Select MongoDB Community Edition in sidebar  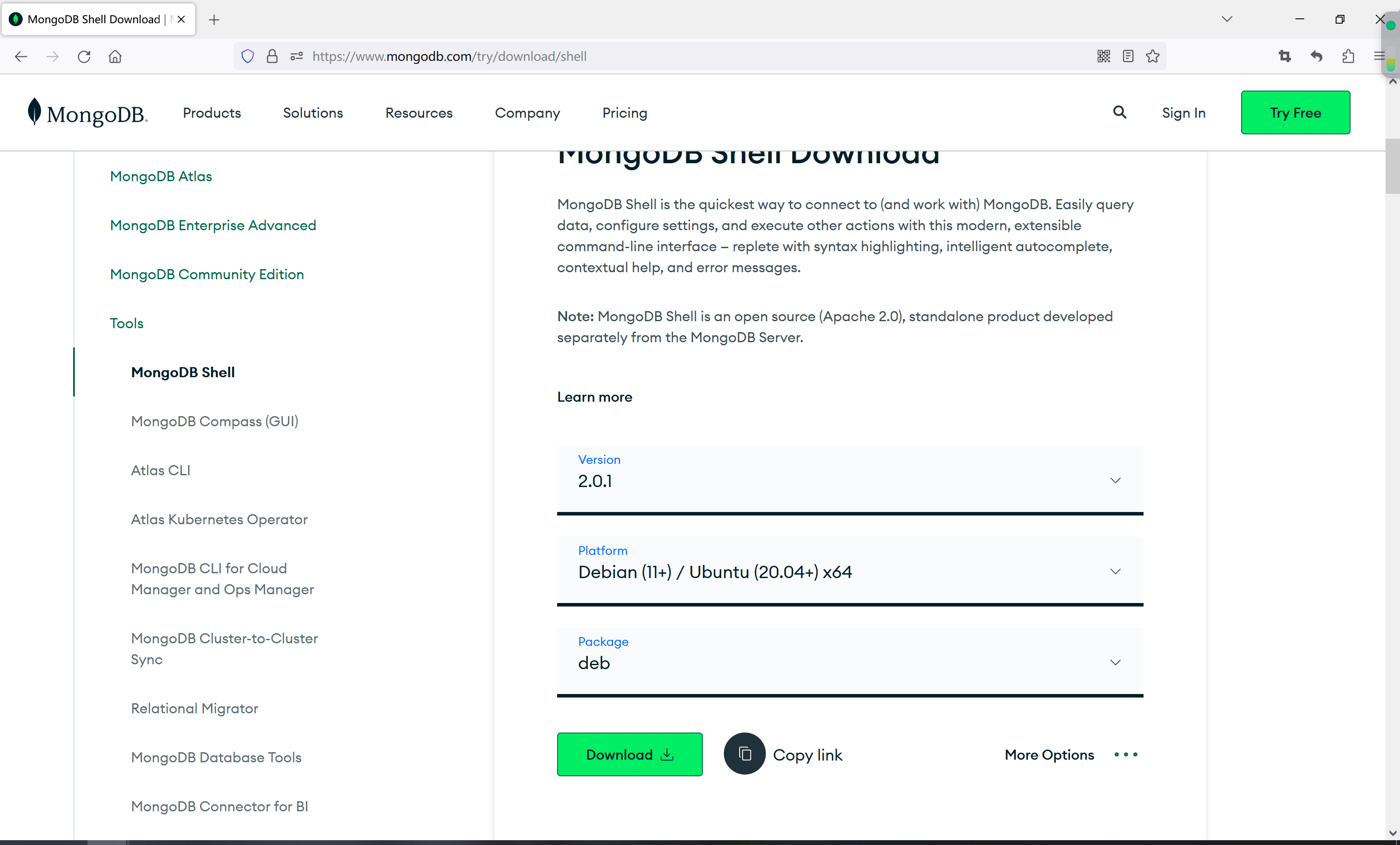(207, 274)
